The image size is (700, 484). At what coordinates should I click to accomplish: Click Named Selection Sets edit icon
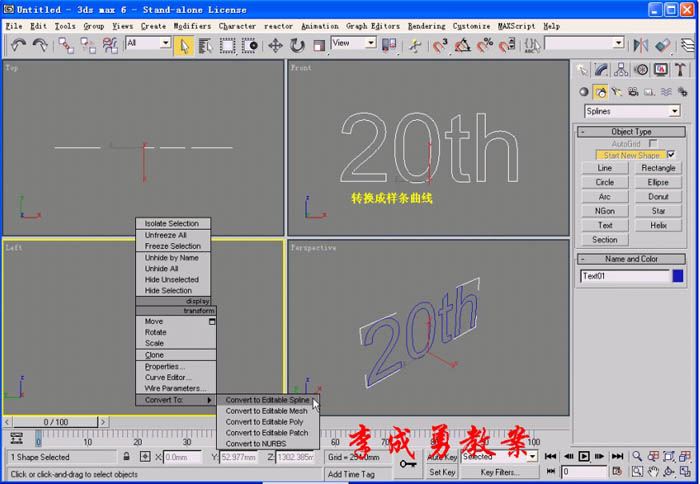tap(532, 46)
